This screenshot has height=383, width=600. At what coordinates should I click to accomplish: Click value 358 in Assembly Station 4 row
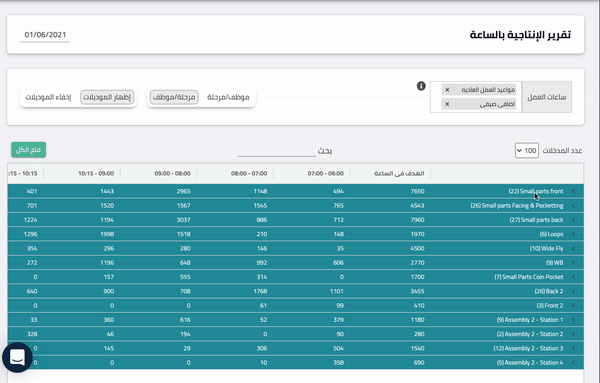click(338, 362)
